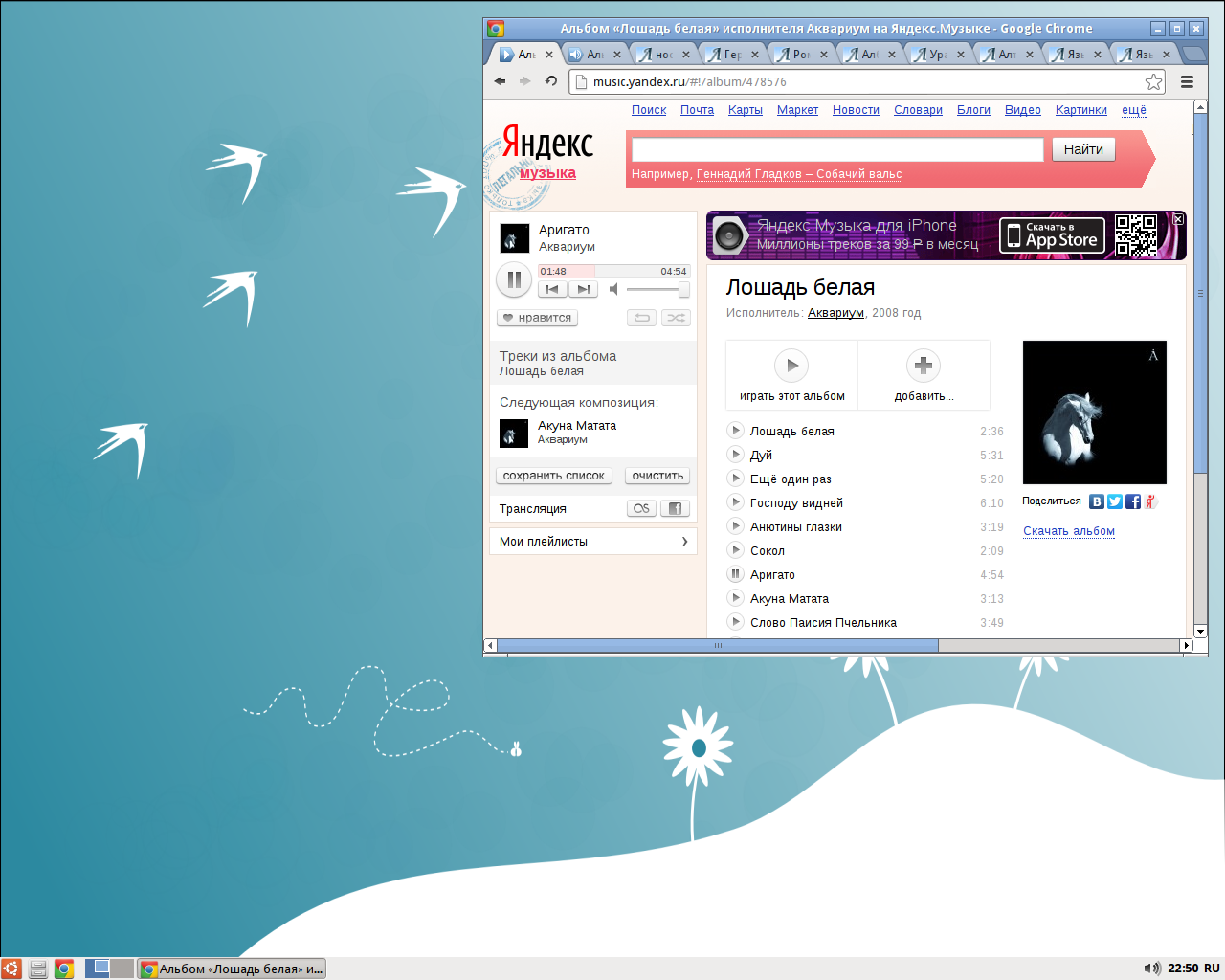Pause Аригато in the album track list
This screenshot has width=1225, height=980.
(736, 574)
